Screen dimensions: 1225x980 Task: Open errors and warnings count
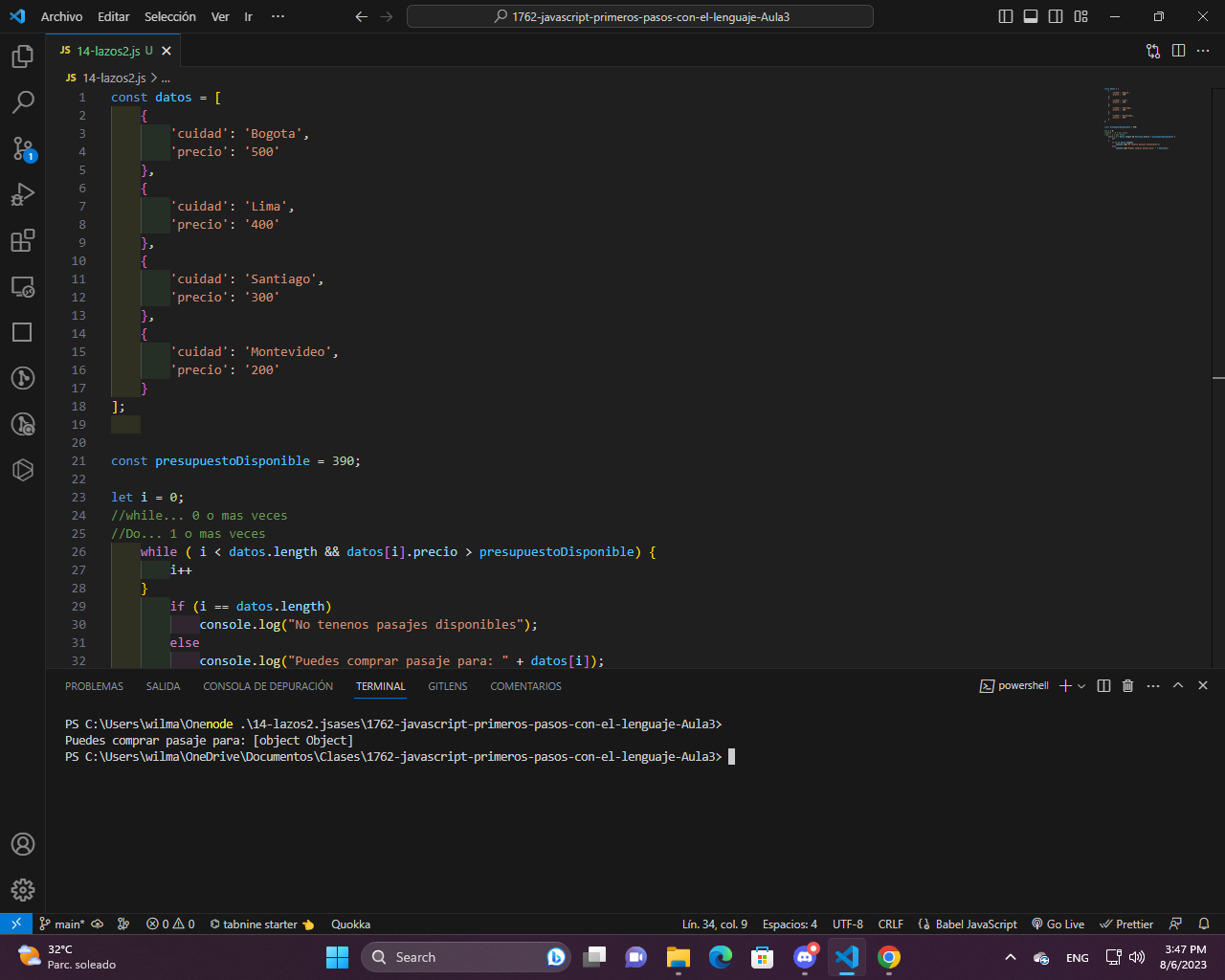click(170, 924)
